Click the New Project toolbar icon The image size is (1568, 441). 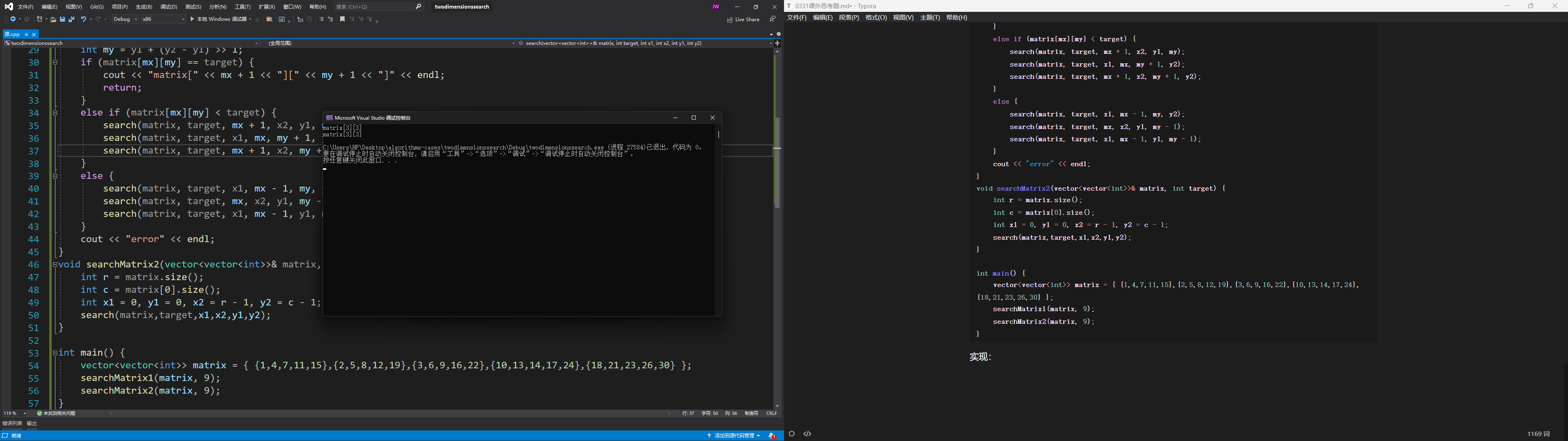(40, 20)
